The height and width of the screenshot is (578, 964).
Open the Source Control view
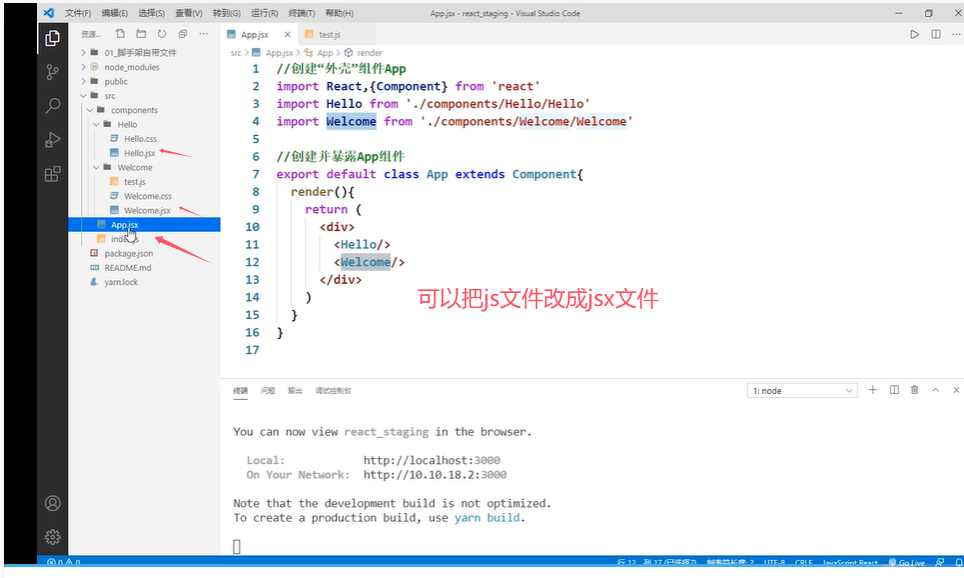[53, 72]
